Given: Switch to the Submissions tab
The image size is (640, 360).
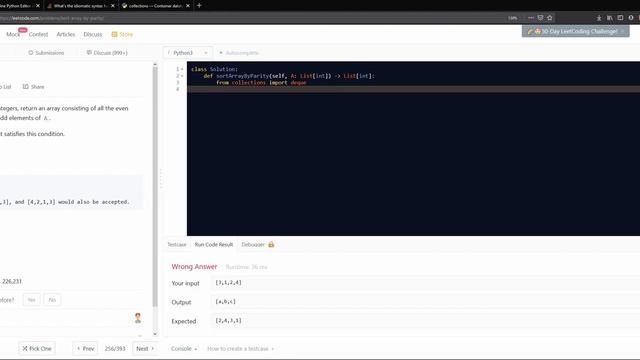Looking at the screenshot, I should click(46, 53).
